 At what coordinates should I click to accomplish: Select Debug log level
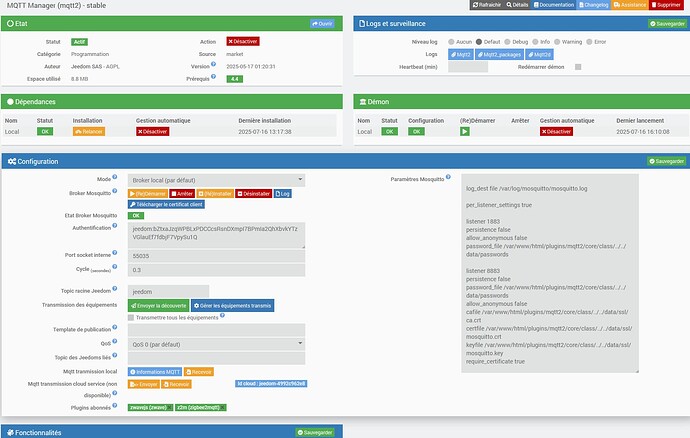point(507,42)
